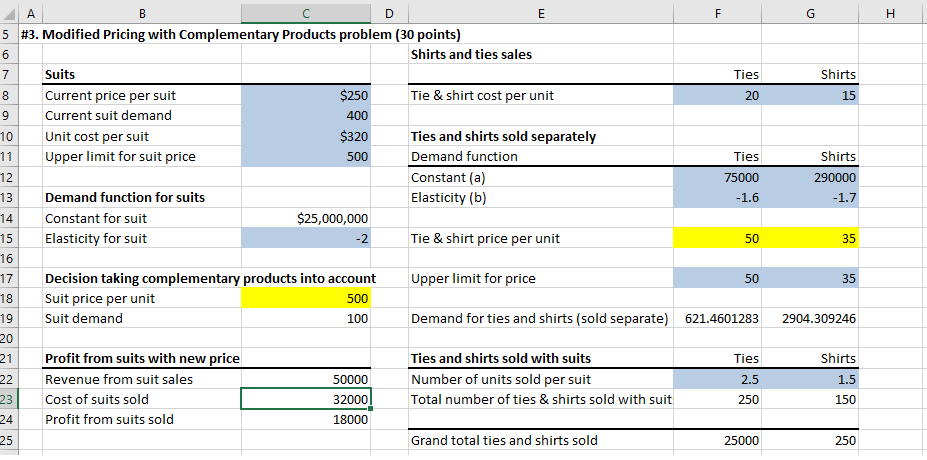Click the grand total shirts value cell

pos(810,440)
